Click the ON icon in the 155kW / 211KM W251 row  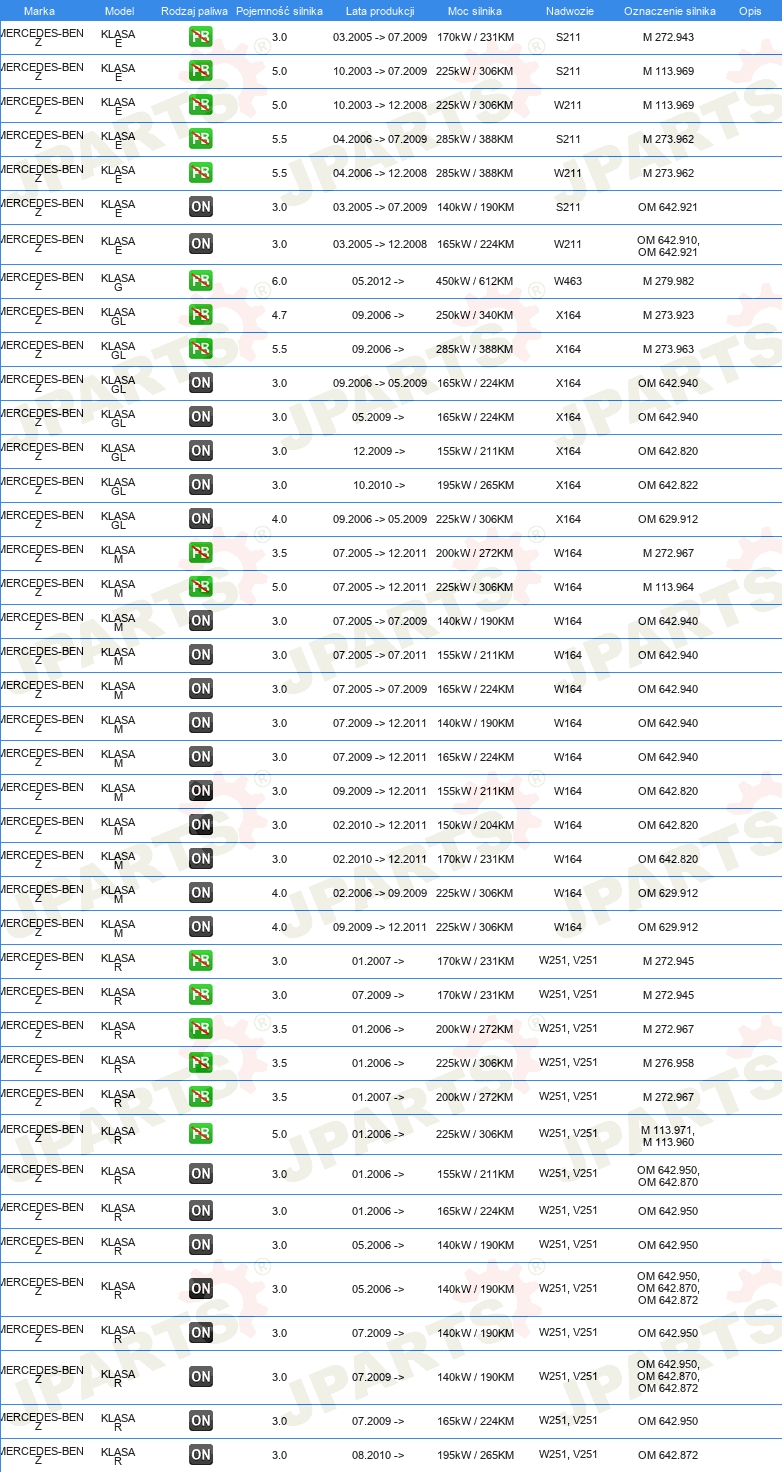[201, 1174]
